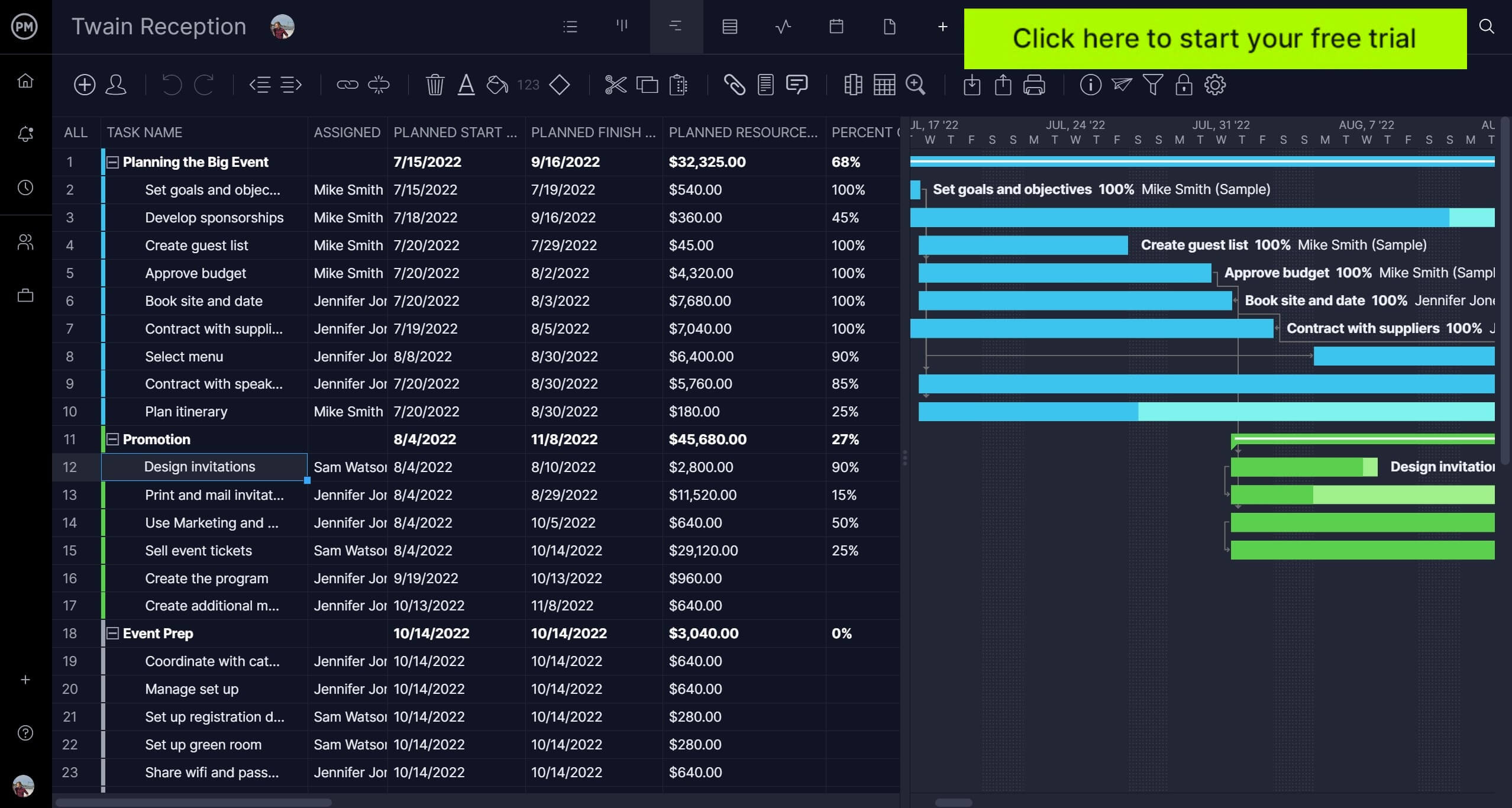
Task: Collapse the Planning the Big Event section
Action: click(112, 161)
